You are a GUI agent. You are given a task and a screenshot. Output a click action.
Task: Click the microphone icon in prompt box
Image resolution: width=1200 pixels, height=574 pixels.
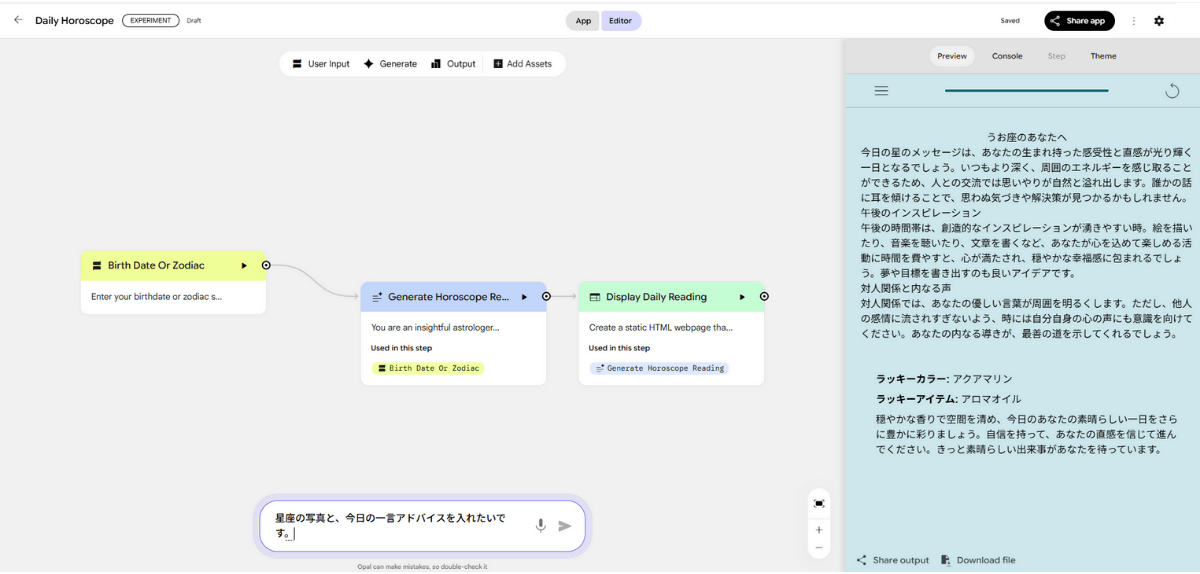click(x=541, y=525)
